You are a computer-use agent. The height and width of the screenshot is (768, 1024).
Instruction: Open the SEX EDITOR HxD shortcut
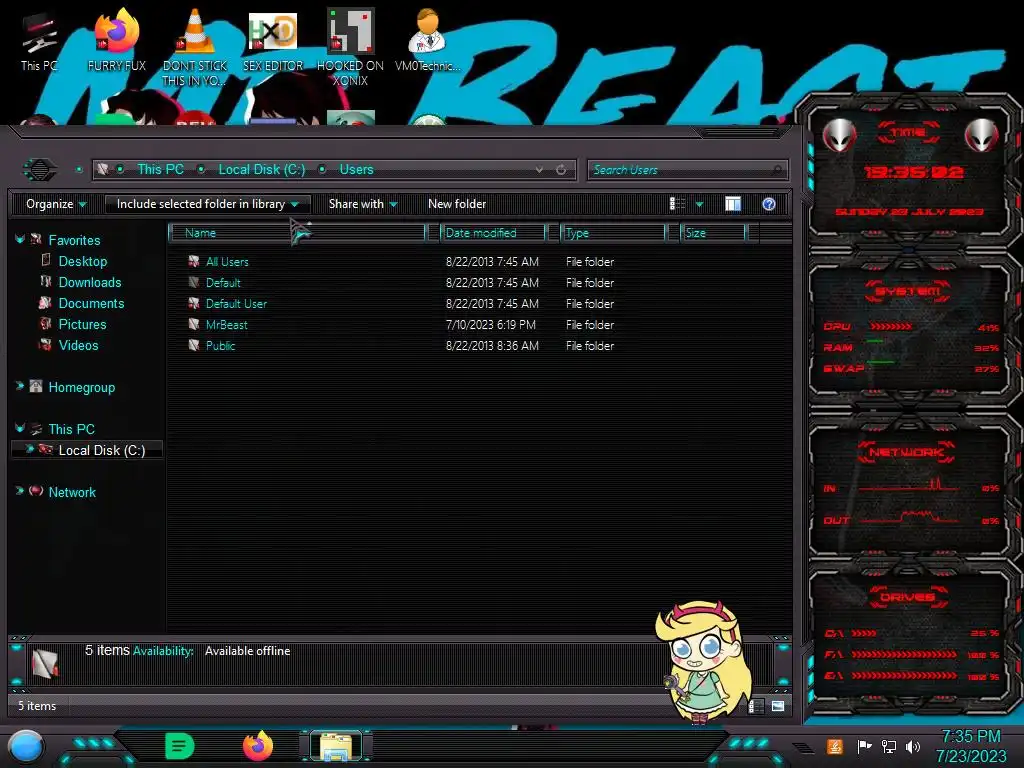coord(273,42)
